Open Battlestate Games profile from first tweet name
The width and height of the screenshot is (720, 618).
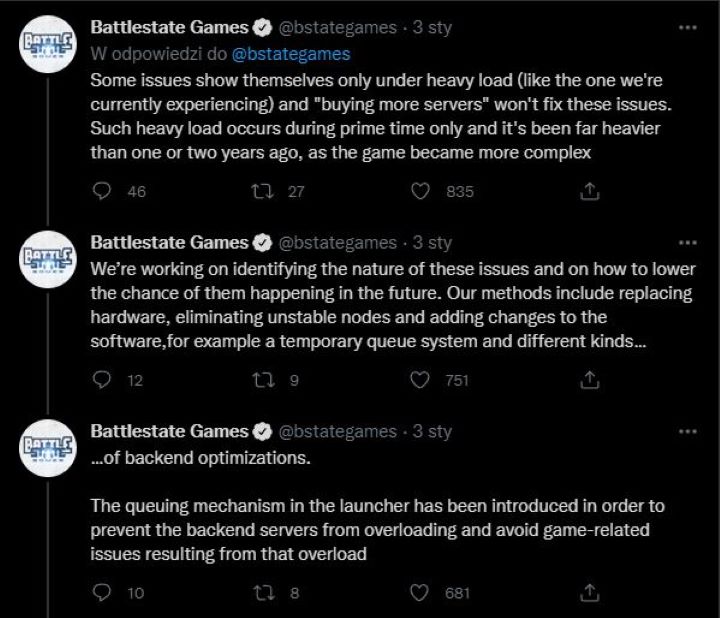tap(169, 28)
